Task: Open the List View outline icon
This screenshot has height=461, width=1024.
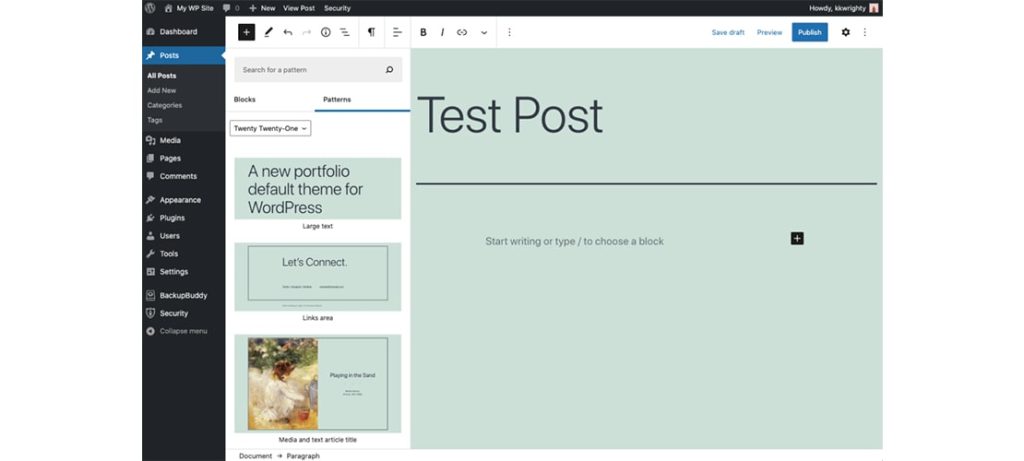Action: point(345,32)
